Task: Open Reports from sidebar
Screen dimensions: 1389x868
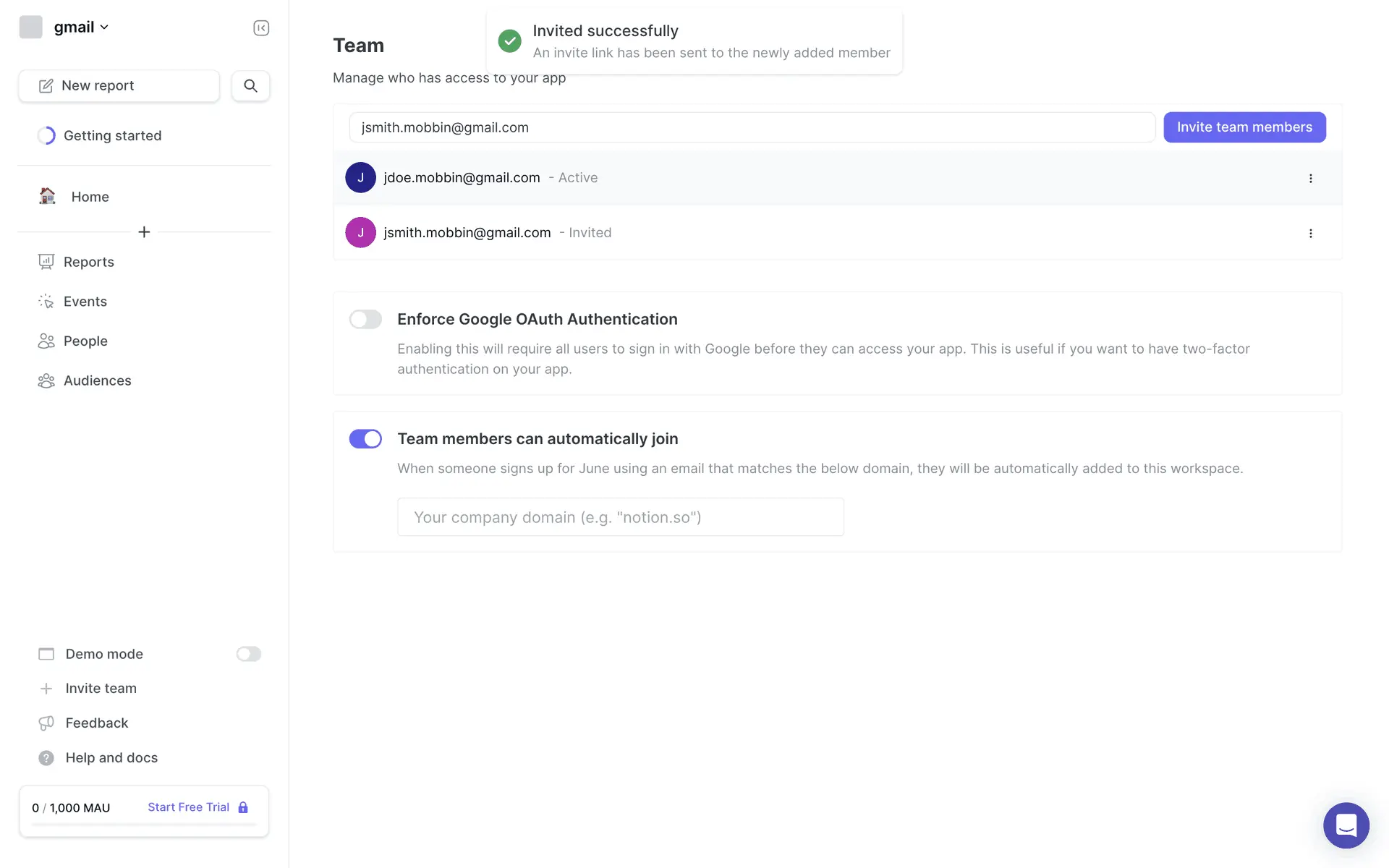Action: pos(88,262)
